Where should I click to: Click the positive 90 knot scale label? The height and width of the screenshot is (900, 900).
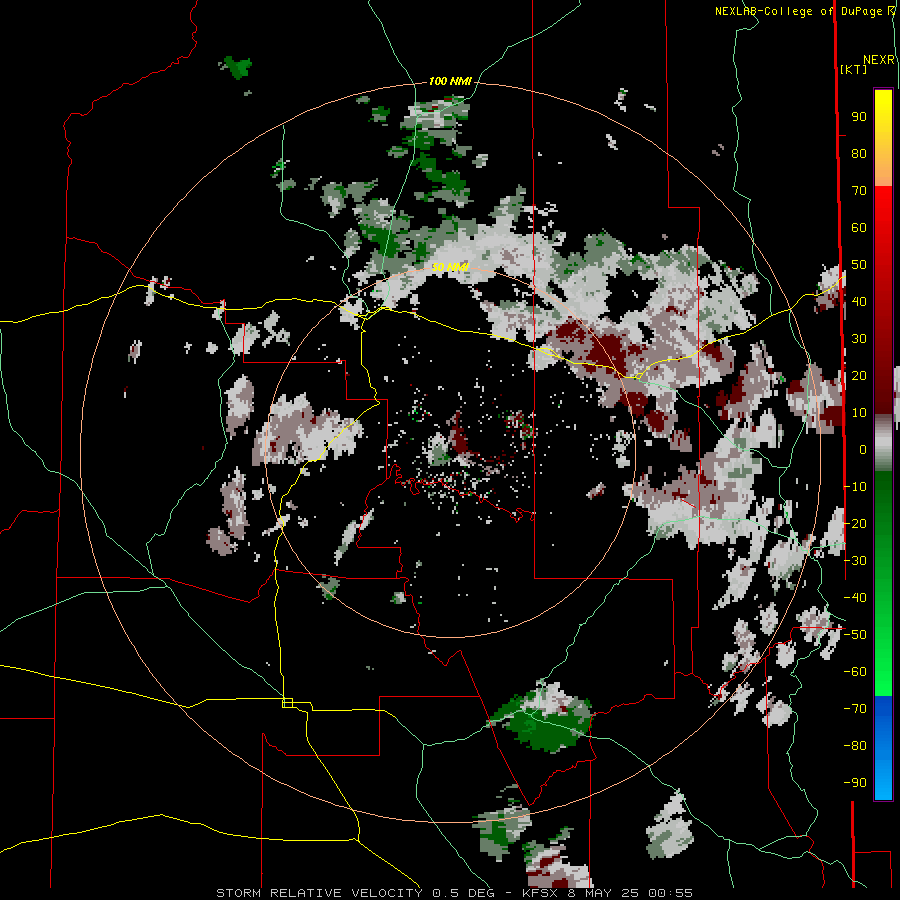pyautogui.click(x=859, y=117)
